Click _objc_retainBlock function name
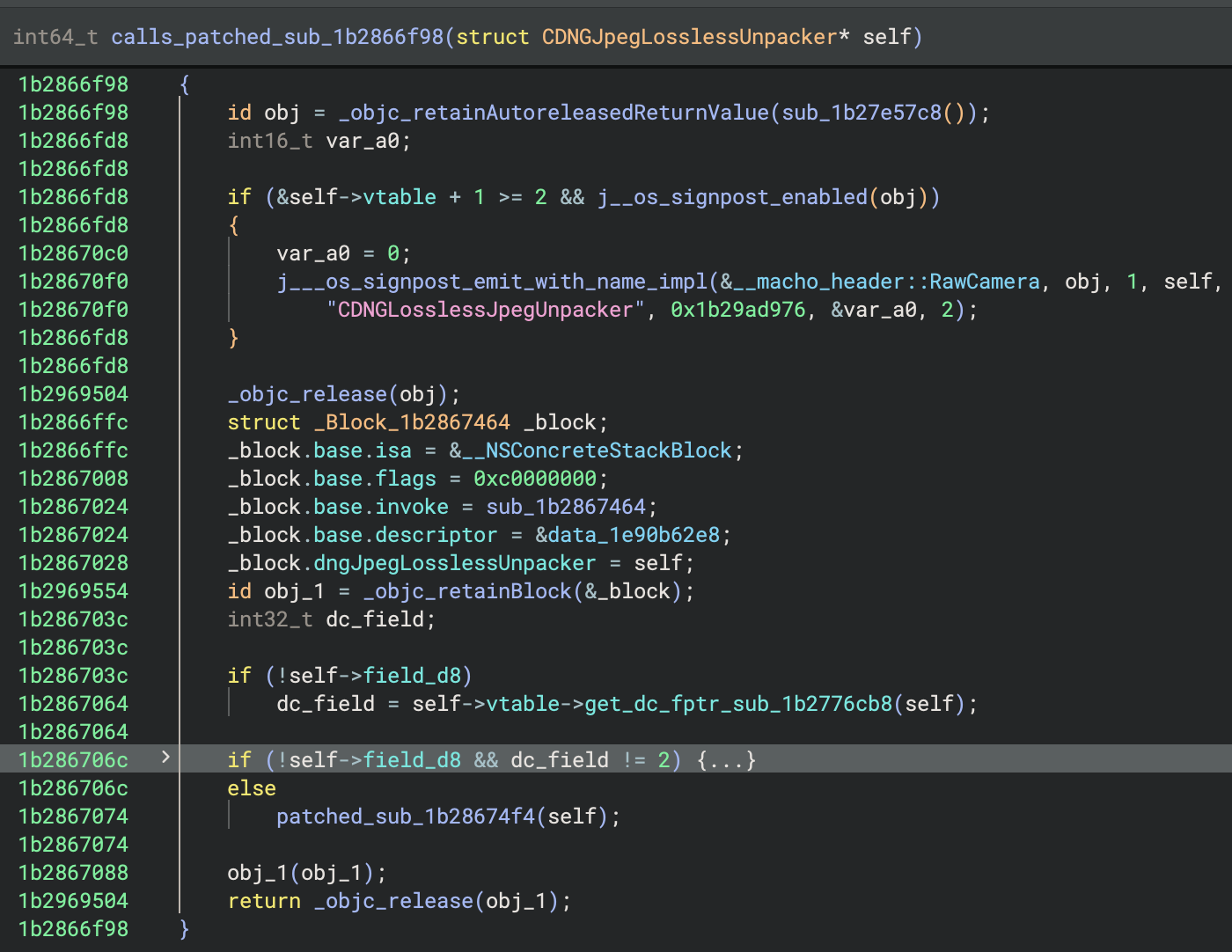The height and width of the screenshot is (952, 1232). click(x=467, y=591)
